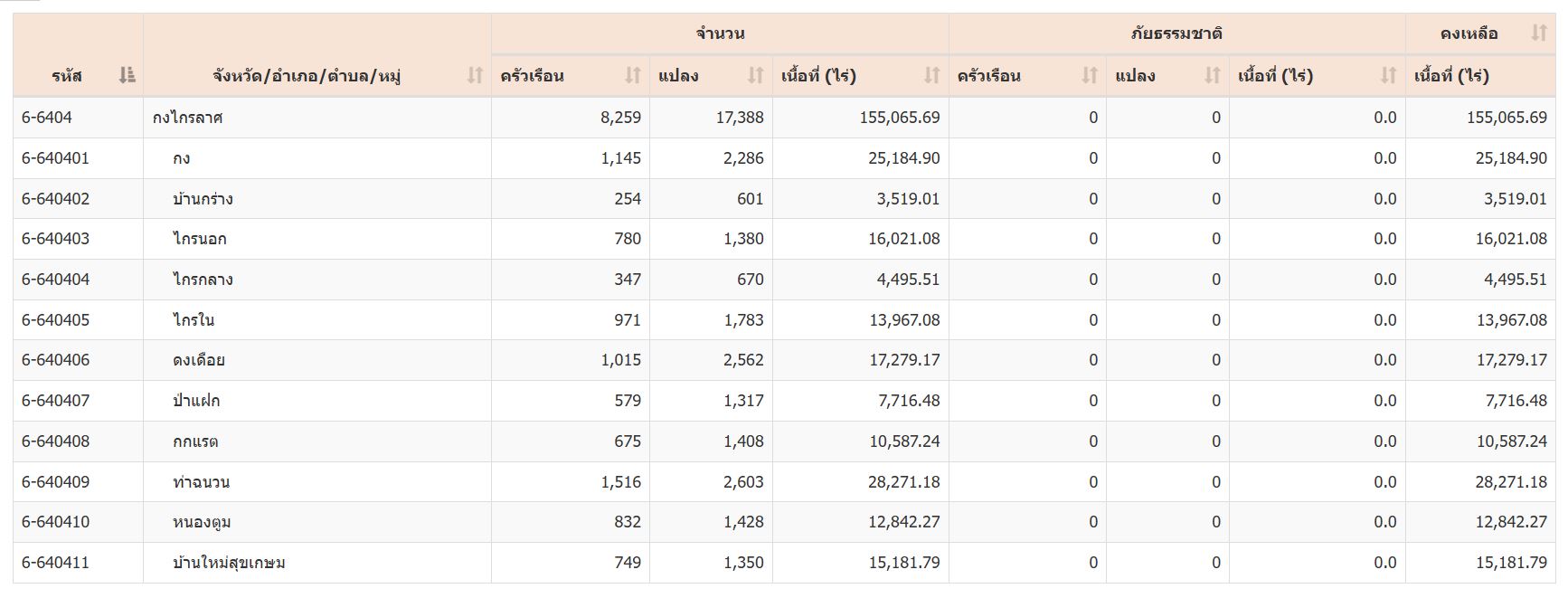
Task: Sort by จังหวัด/อำเภอ/ตำบล/หมู่ using its sort icon
Action: click(475, 75)
